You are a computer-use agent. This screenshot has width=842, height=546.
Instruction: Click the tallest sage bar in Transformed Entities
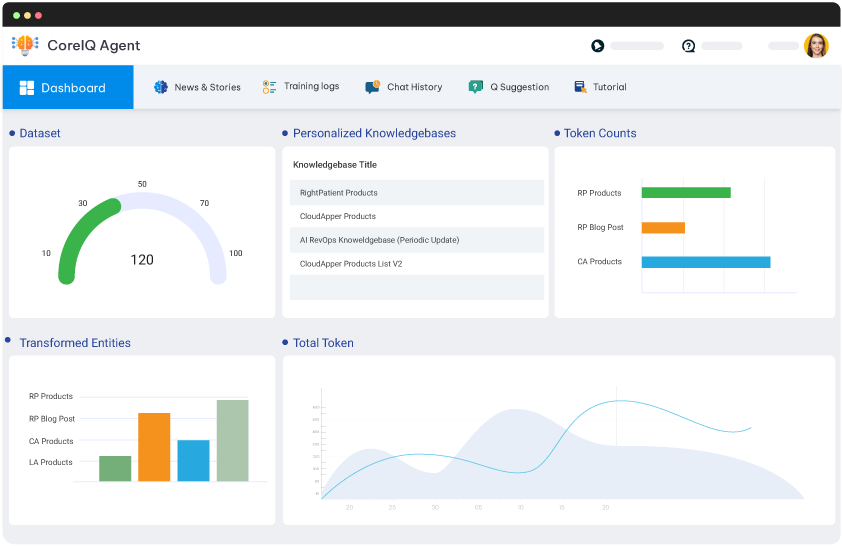click(x=233, y=440)
